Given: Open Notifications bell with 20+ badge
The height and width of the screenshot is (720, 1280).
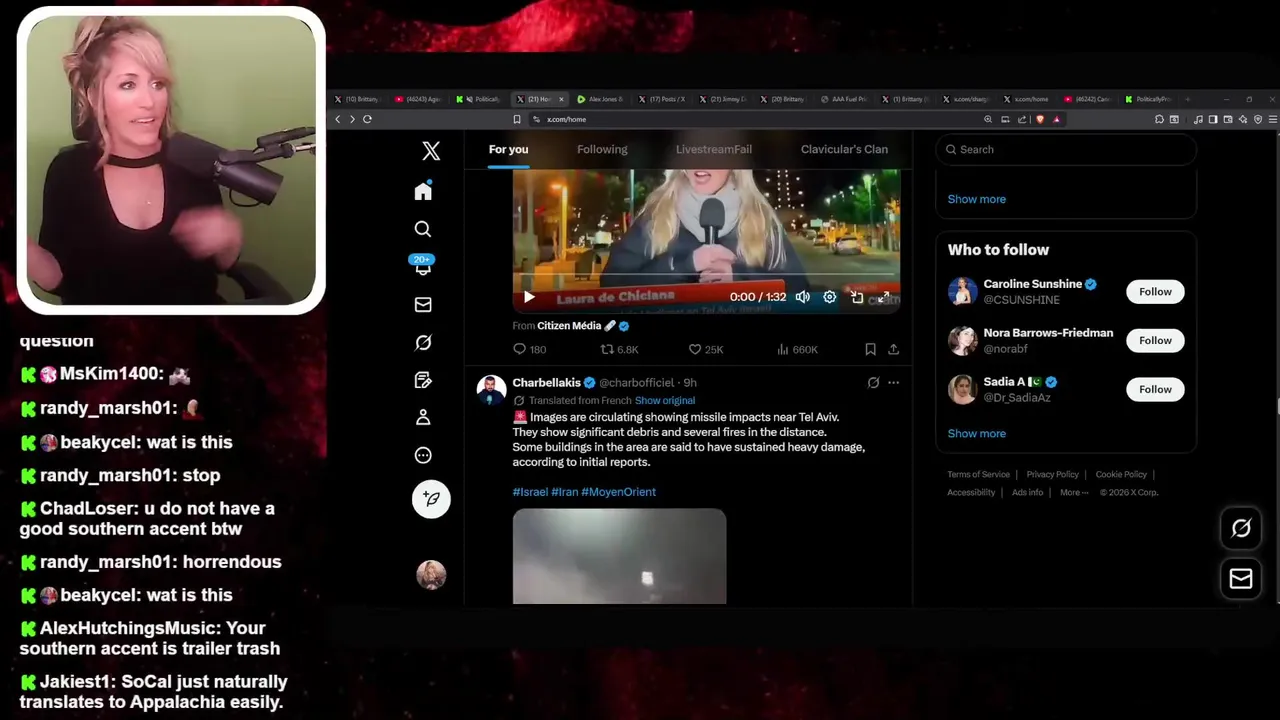Looking at the screenshot, I should [423, 266].
